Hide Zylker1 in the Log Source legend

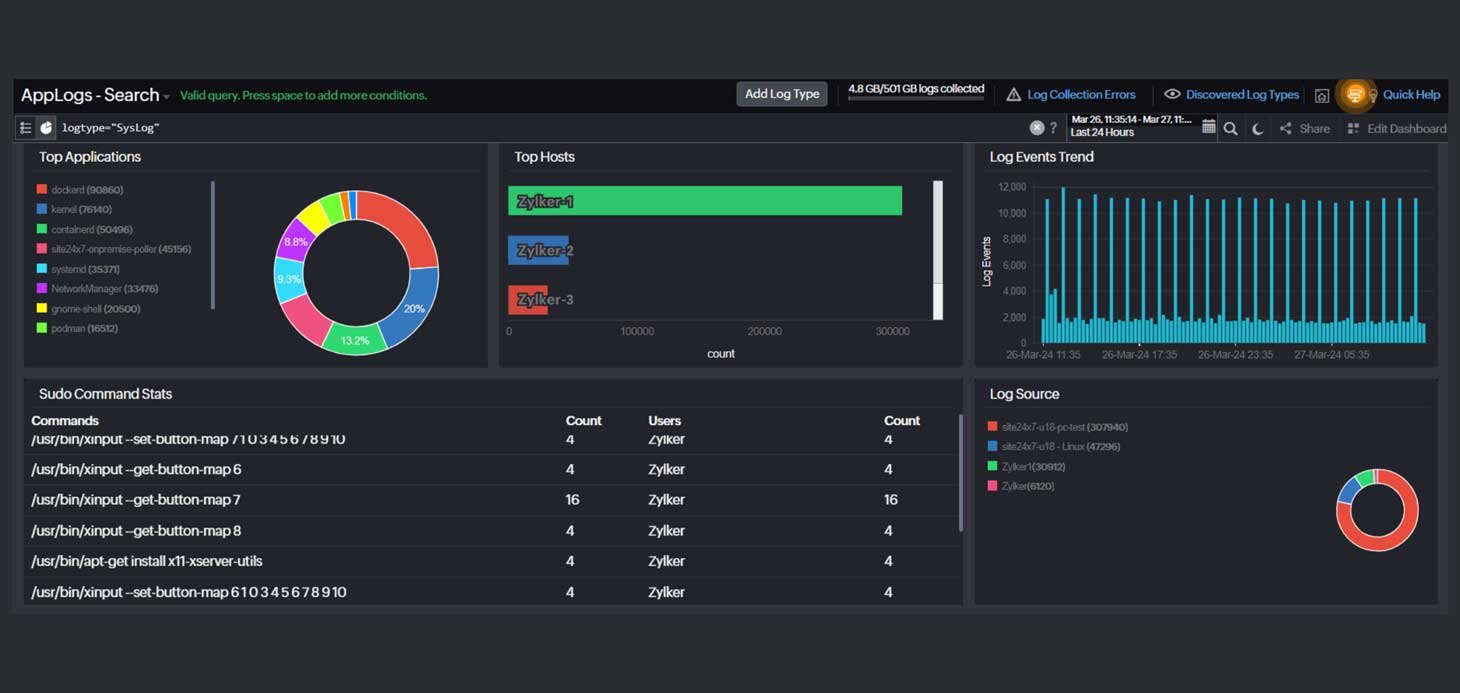click(x=1029, y=466)
